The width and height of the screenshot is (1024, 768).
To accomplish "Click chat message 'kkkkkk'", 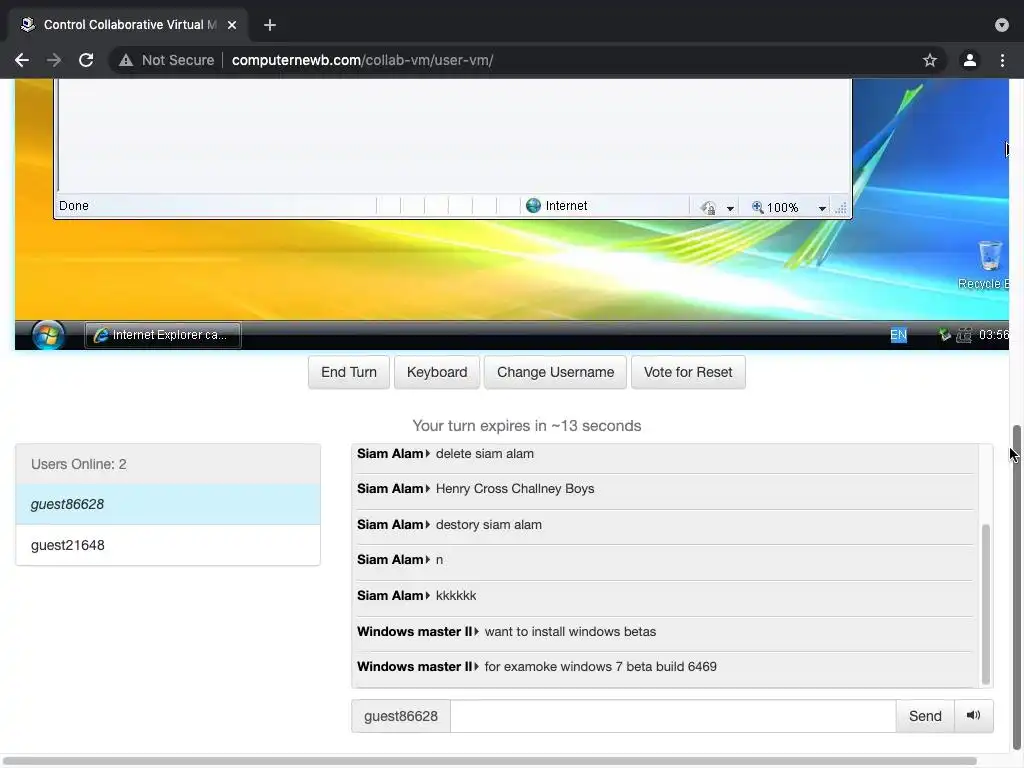I will 456,596.
